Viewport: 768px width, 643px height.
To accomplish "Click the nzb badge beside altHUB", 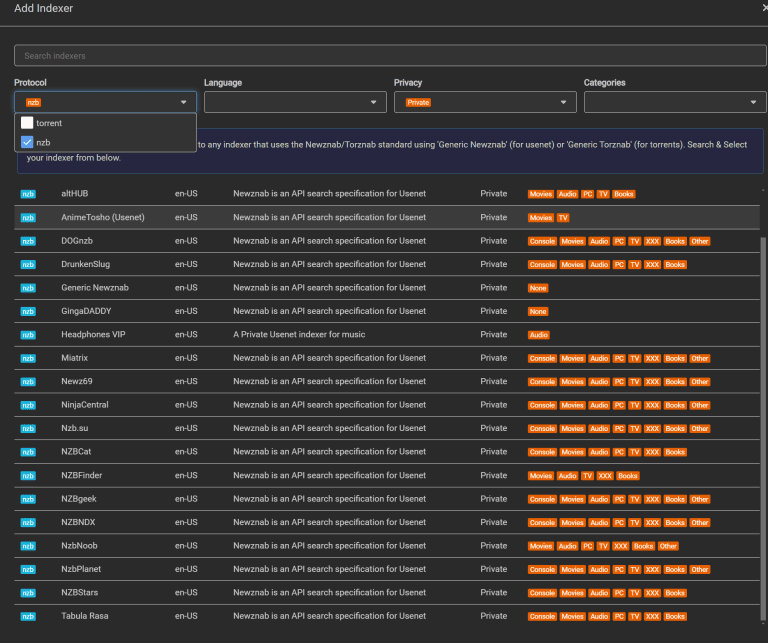I will tap(28, 194).
